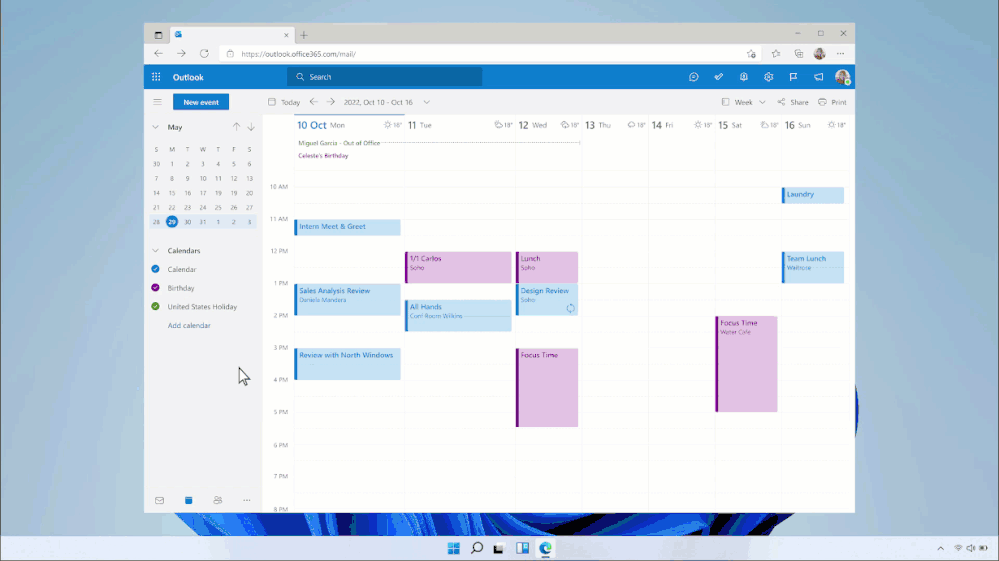Click the Add calendar link
Viewport: 999px width, 561px height.
tap(189, 326)
